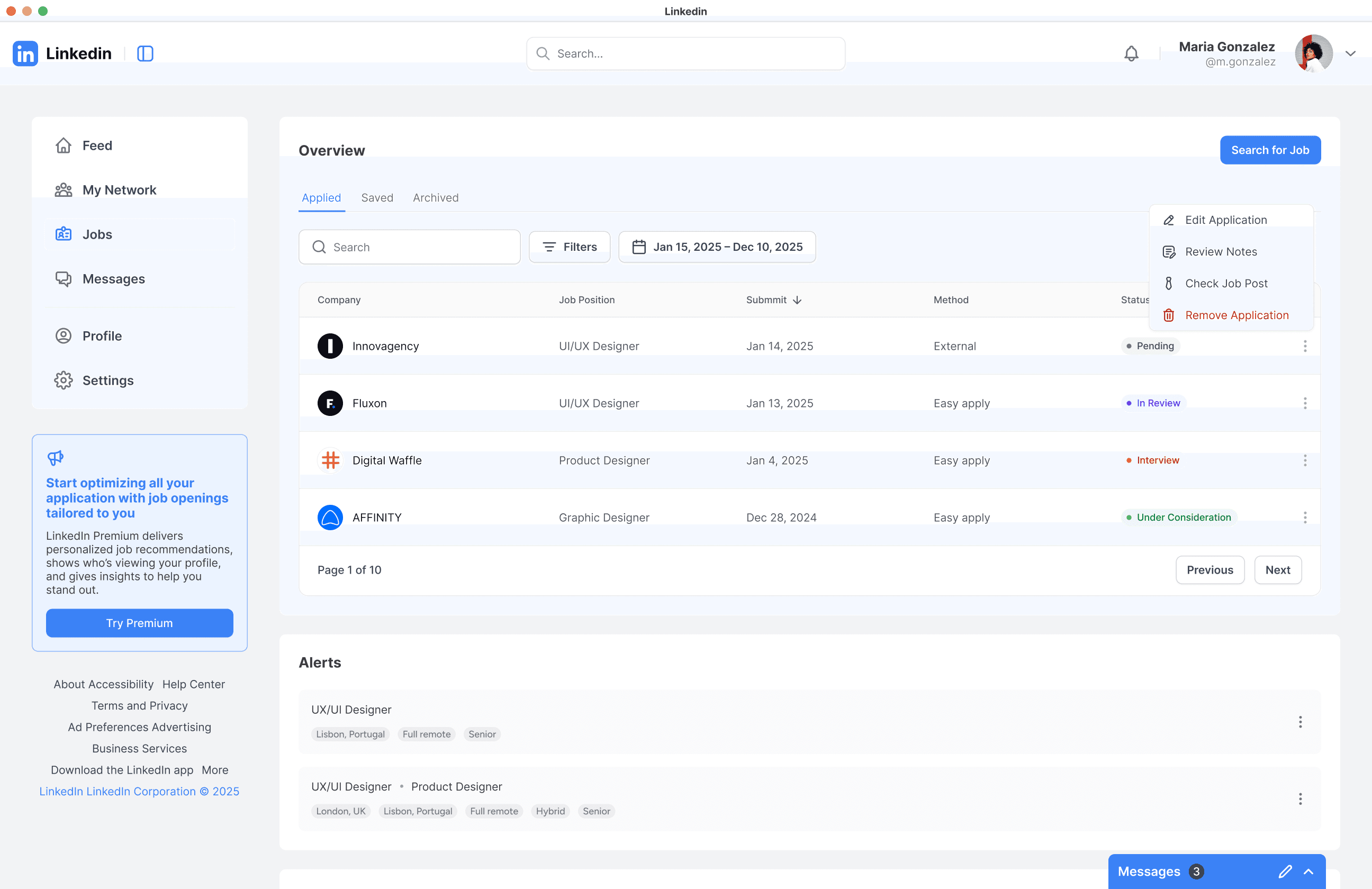Click the notifications bell icon

[1131, 53]
